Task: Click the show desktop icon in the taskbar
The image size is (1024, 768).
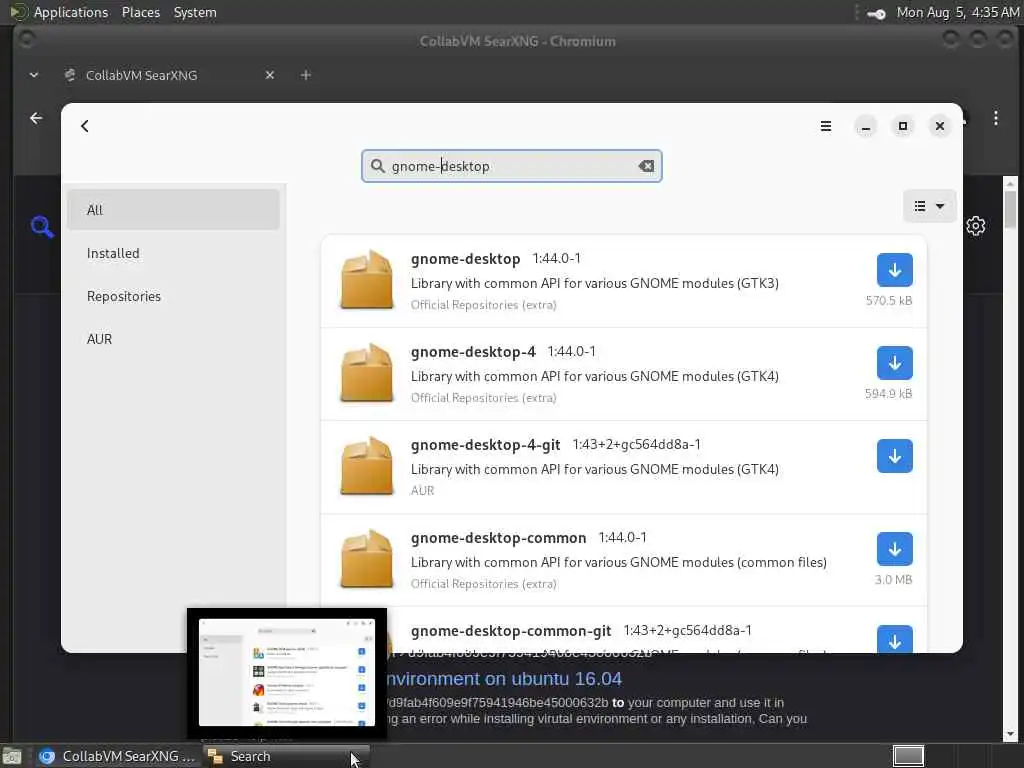Action: tap(12, 757)
